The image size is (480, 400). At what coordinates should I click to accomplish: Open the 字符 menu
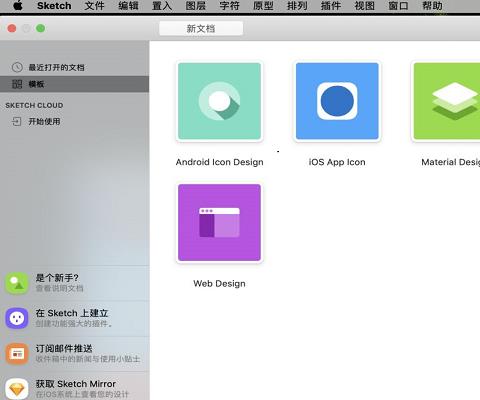click(x=229, y=6)
